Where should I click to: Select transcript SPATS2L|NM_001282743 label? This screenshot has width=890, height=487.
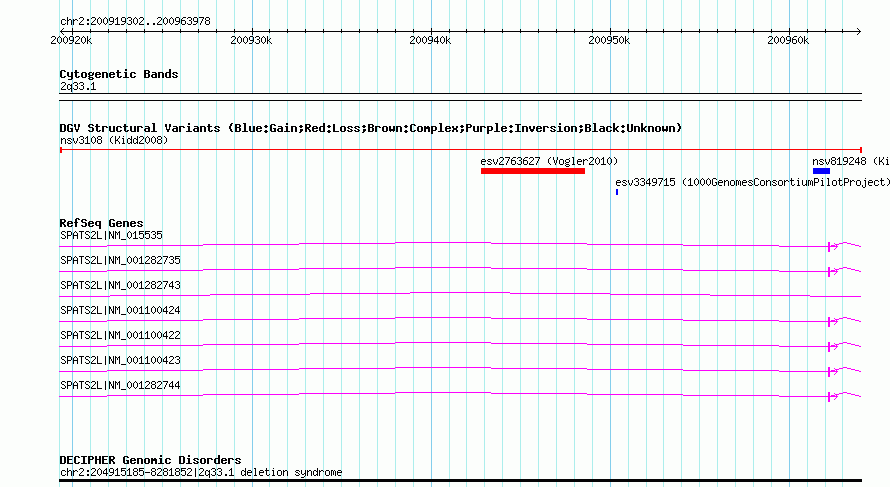[120, 285]
